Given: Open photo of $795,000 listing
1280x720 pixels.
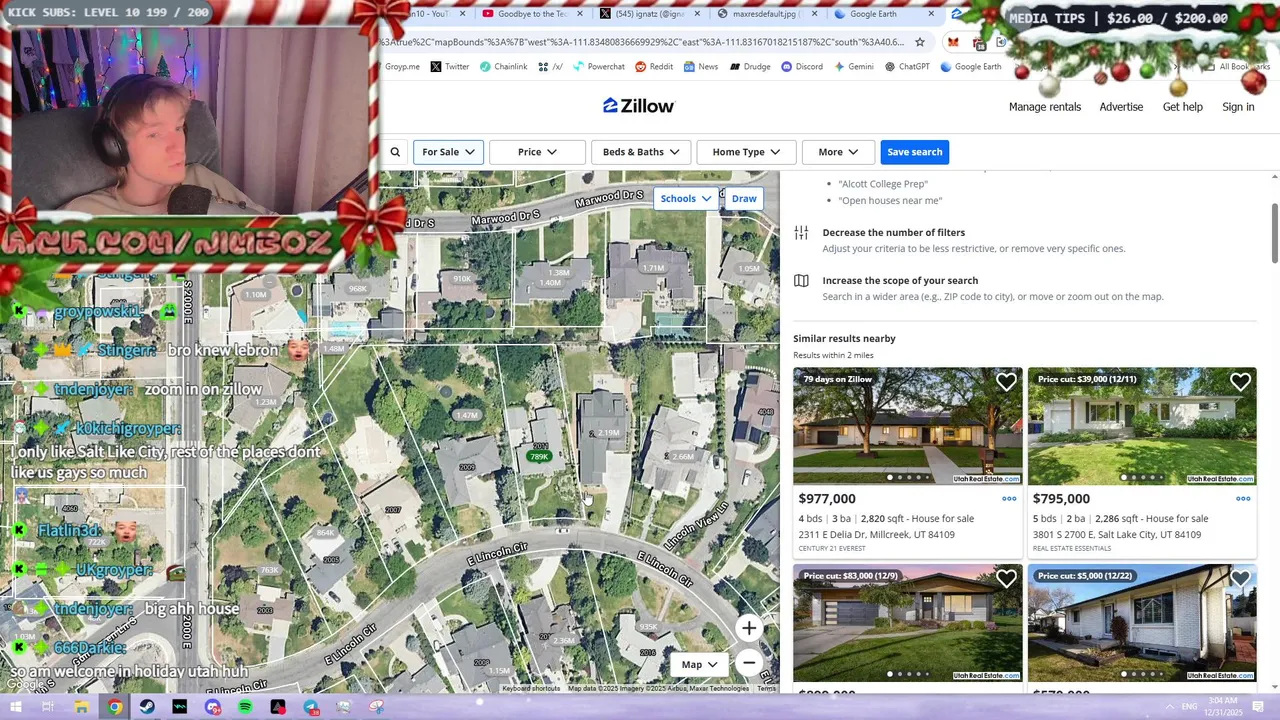Looking at the screenshot, I should [x=1142, y=427].
